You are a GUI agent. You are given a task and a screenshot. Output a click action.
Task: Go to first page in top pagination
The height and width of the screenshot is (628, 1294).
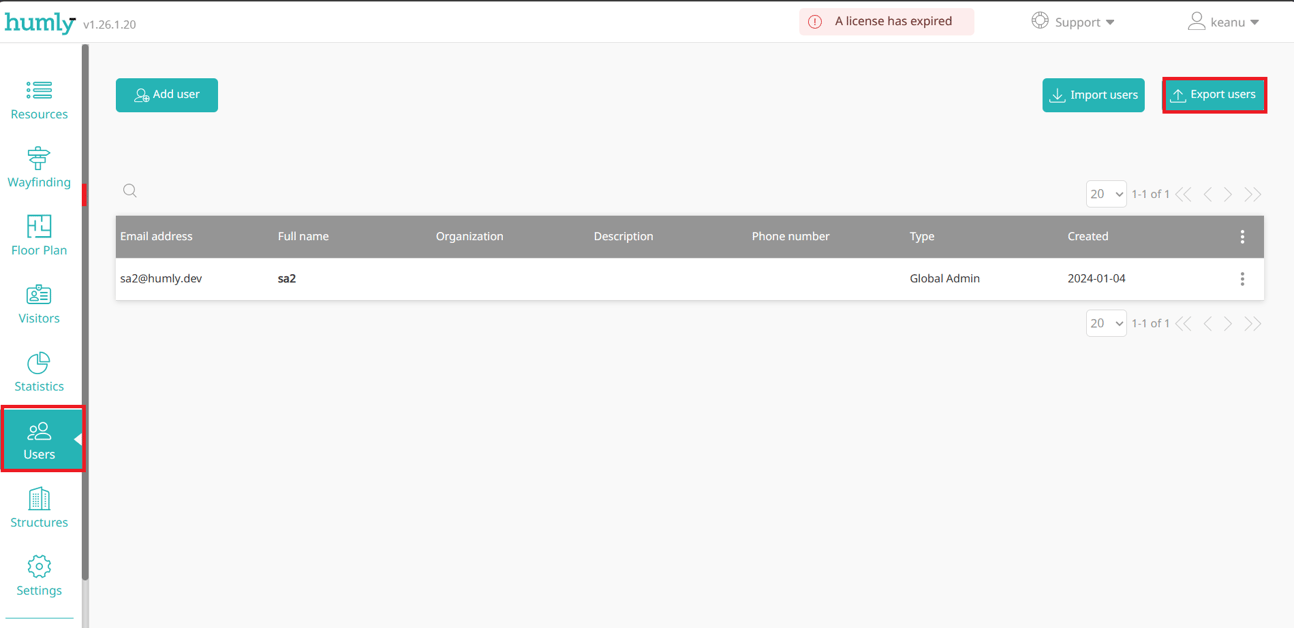click(1184, 194)
